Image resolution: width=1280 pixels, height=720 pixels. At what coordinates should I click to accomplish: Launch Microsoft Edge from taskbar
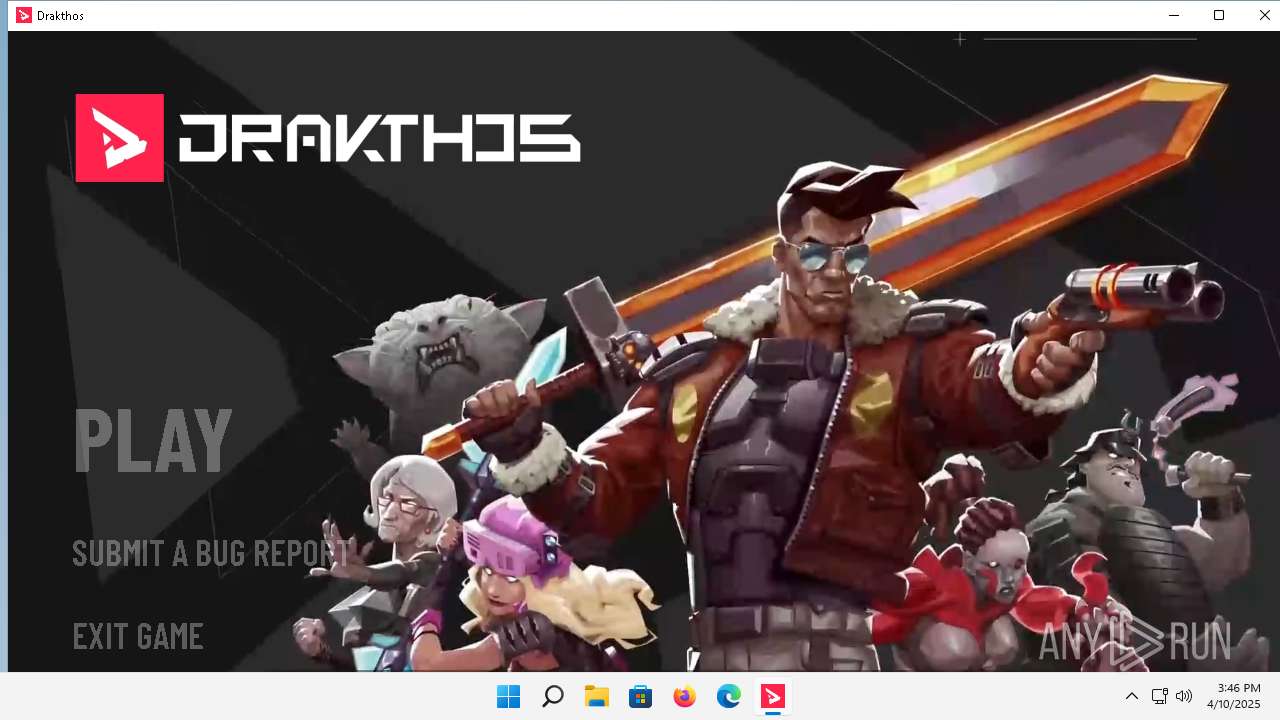click(728, 696)
